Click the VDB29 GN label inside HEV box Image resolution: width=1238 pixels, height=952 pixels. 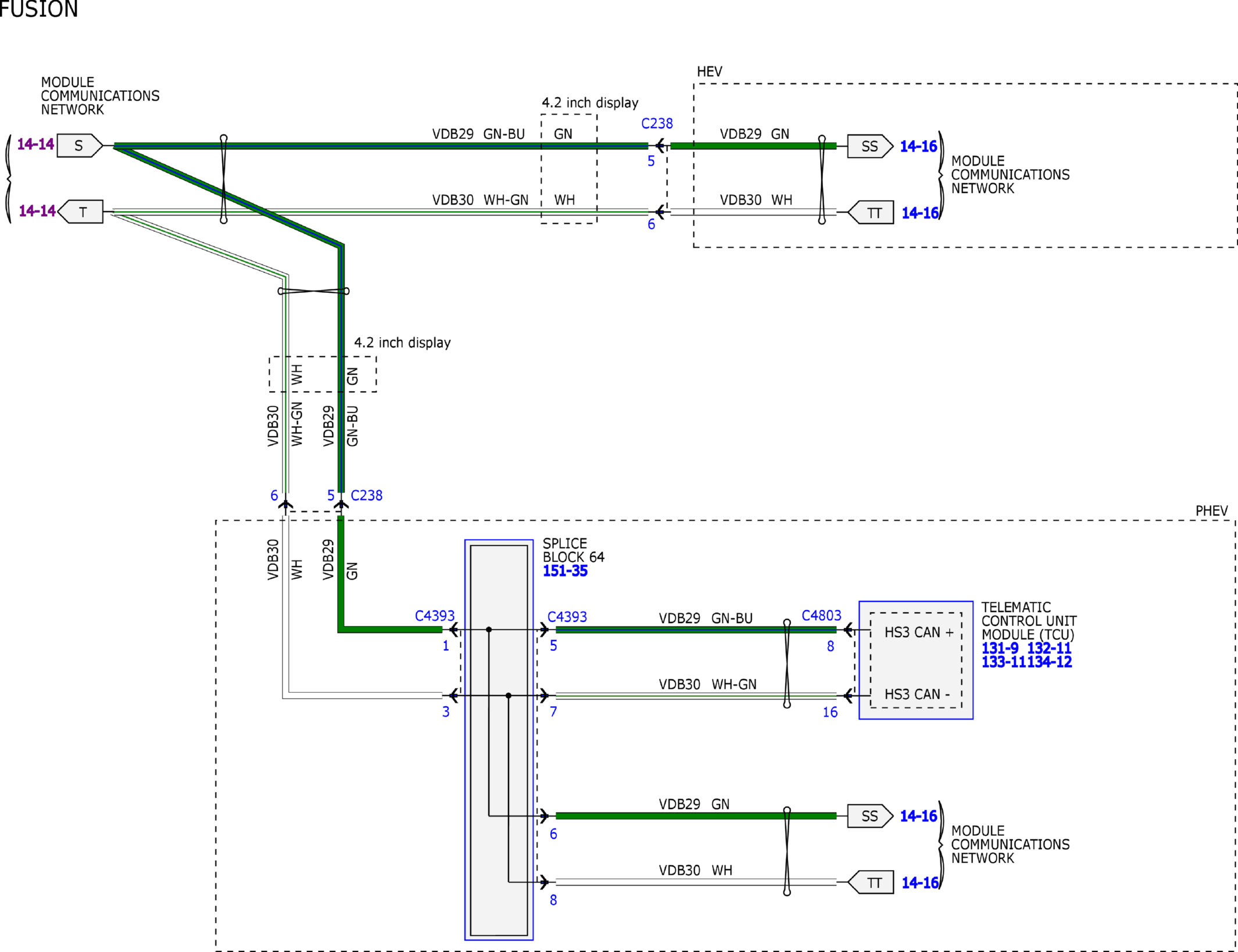coord(754,134)
